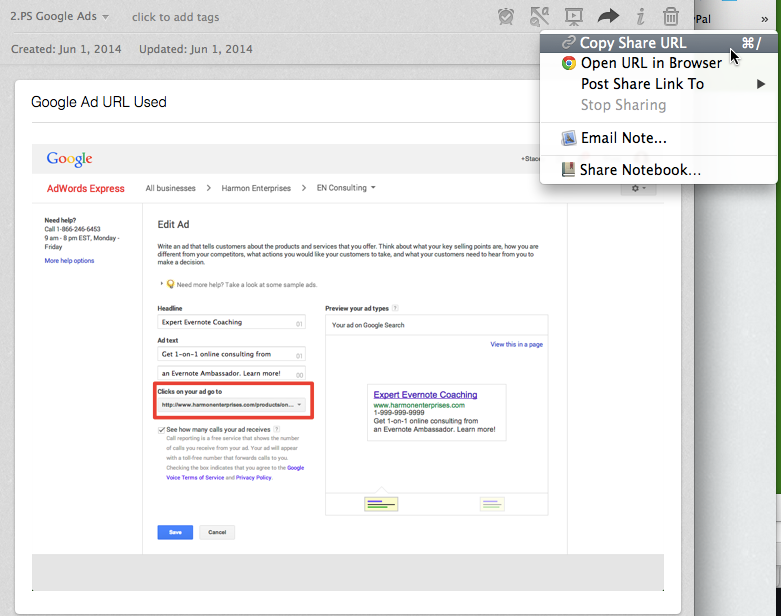Click the 'click to add tags' field
This screenshot has height=616, width=781.
tap(175, 17)
